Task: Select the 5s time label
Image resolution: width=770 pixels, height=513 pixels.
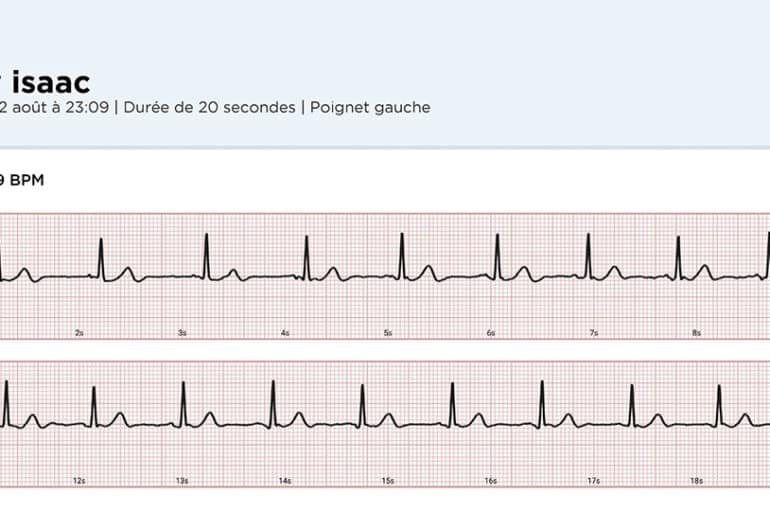Action: point(388,333)
